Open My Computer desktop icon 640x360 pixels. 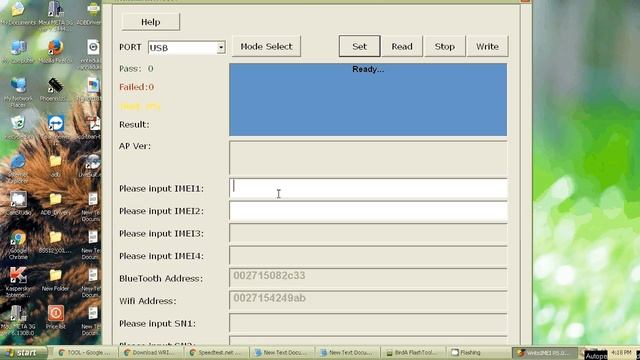18,52
